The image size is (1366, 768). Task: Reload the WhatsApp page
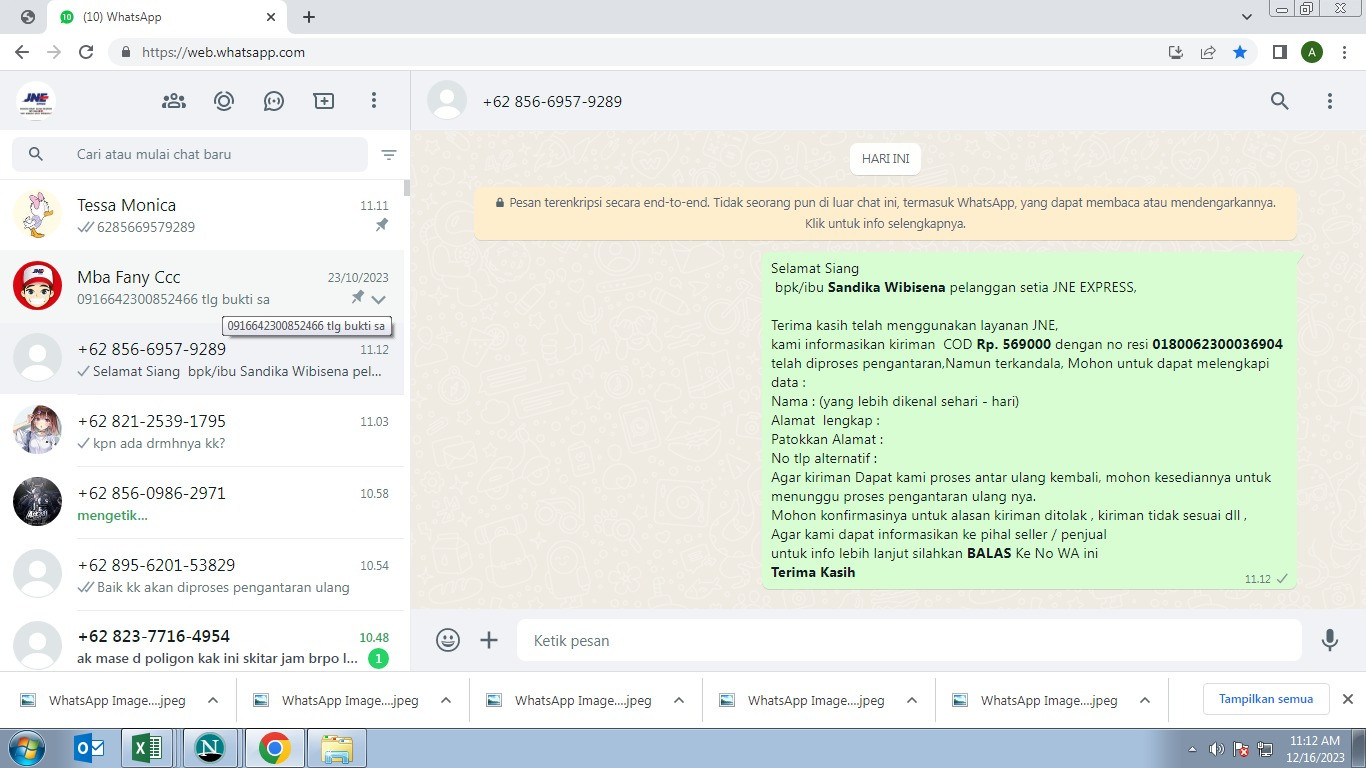click(86, 52)
